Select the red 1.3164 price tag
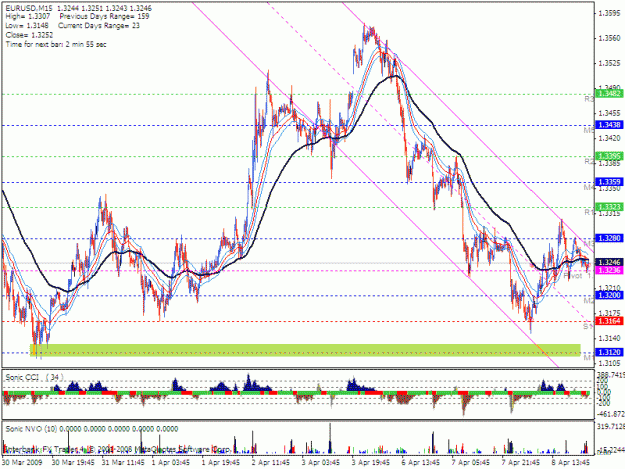625x469 pixels. point(609,321)
